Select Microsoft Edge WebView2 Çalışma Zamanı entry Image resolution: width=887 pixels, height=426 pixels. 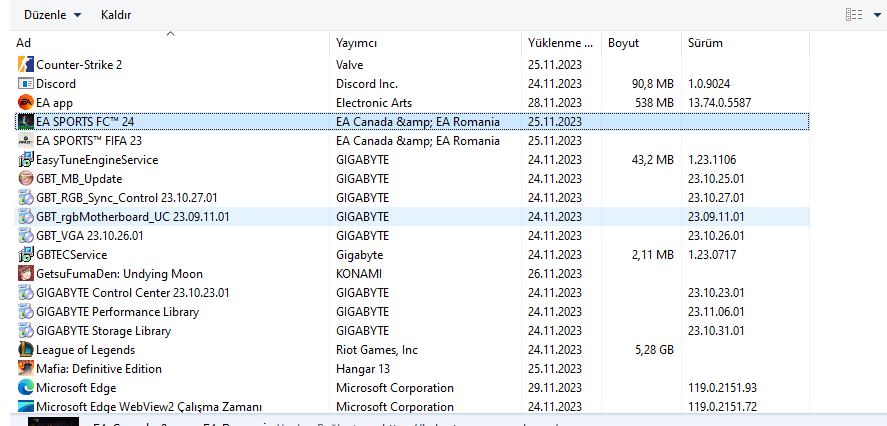(x=148, y=407)
